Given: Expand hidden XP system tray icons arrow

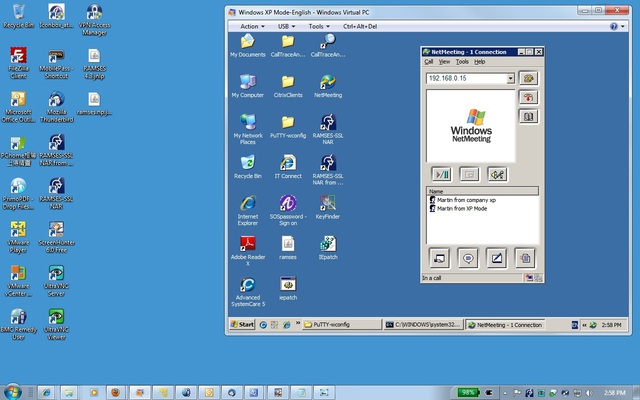Looking at the screenshot, I should (x=584, y=325).
